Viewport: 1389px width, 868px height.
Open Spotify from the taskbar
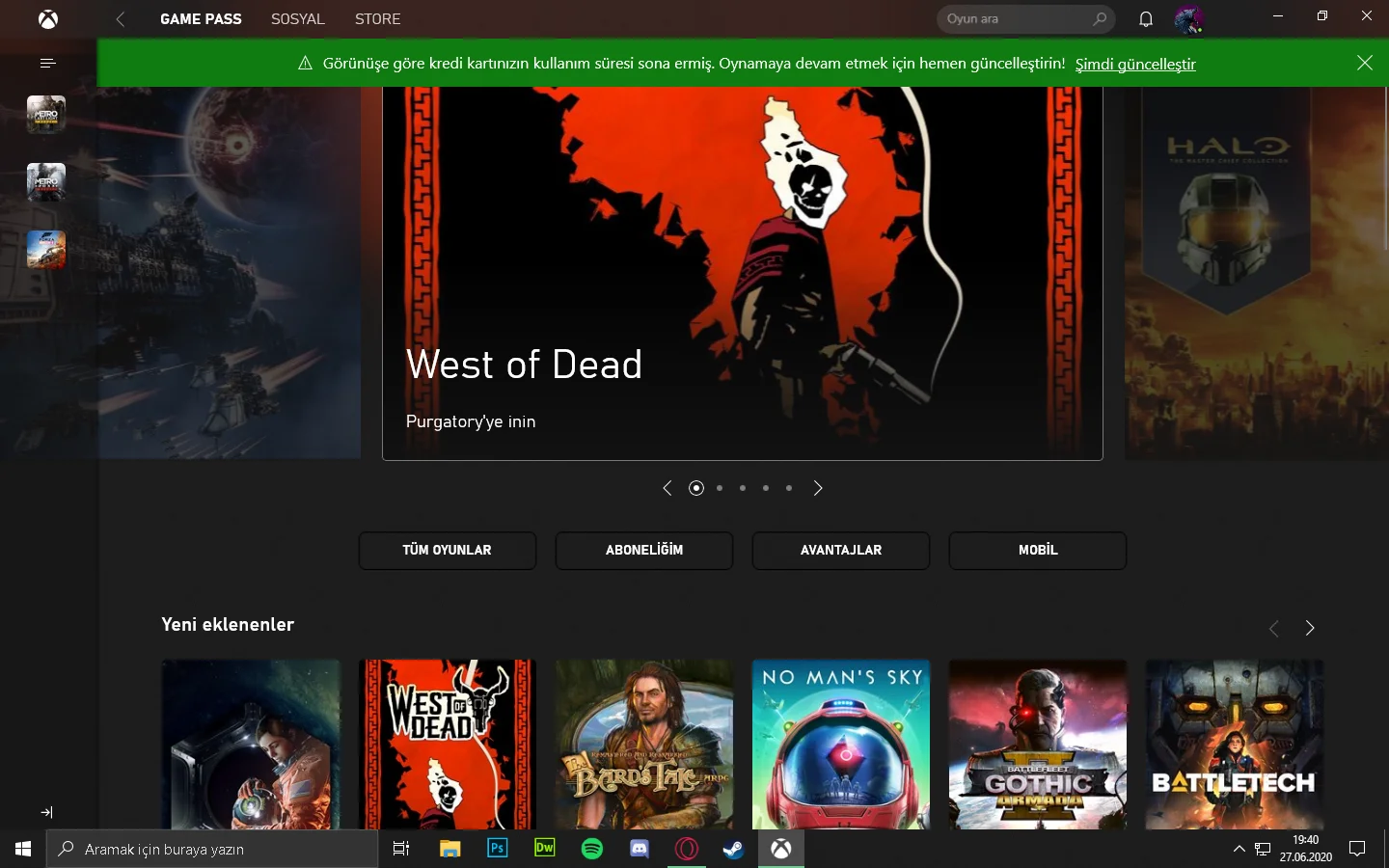pos(592,849)
